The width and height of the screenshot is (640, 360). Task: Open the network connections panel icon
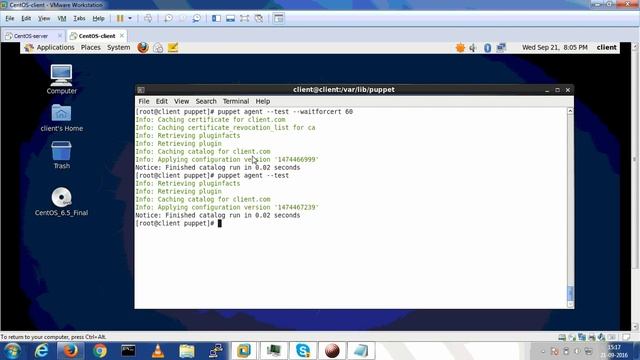(501, 48)
